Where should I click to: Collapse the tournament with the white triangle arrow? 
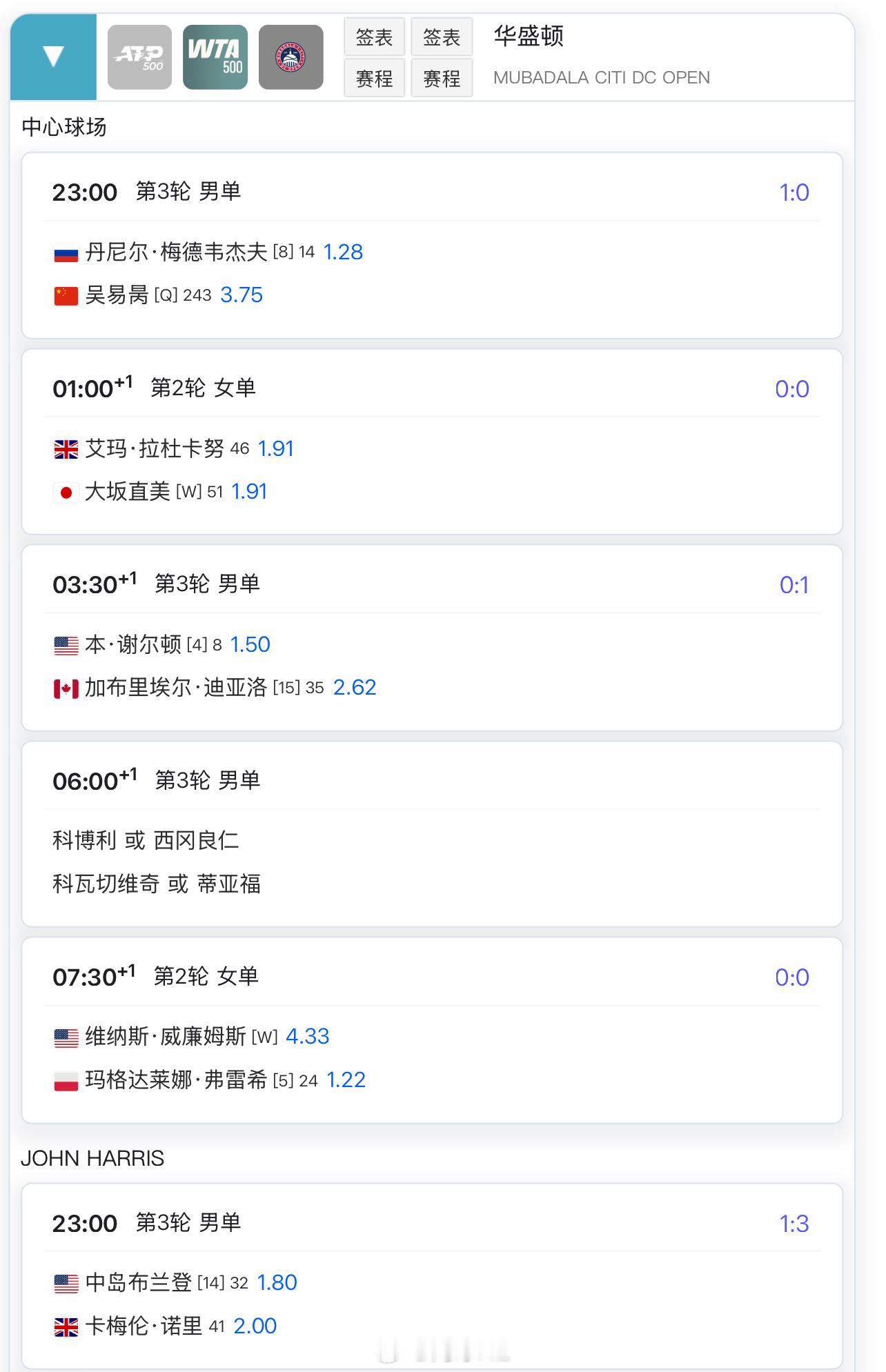[53, 57]
